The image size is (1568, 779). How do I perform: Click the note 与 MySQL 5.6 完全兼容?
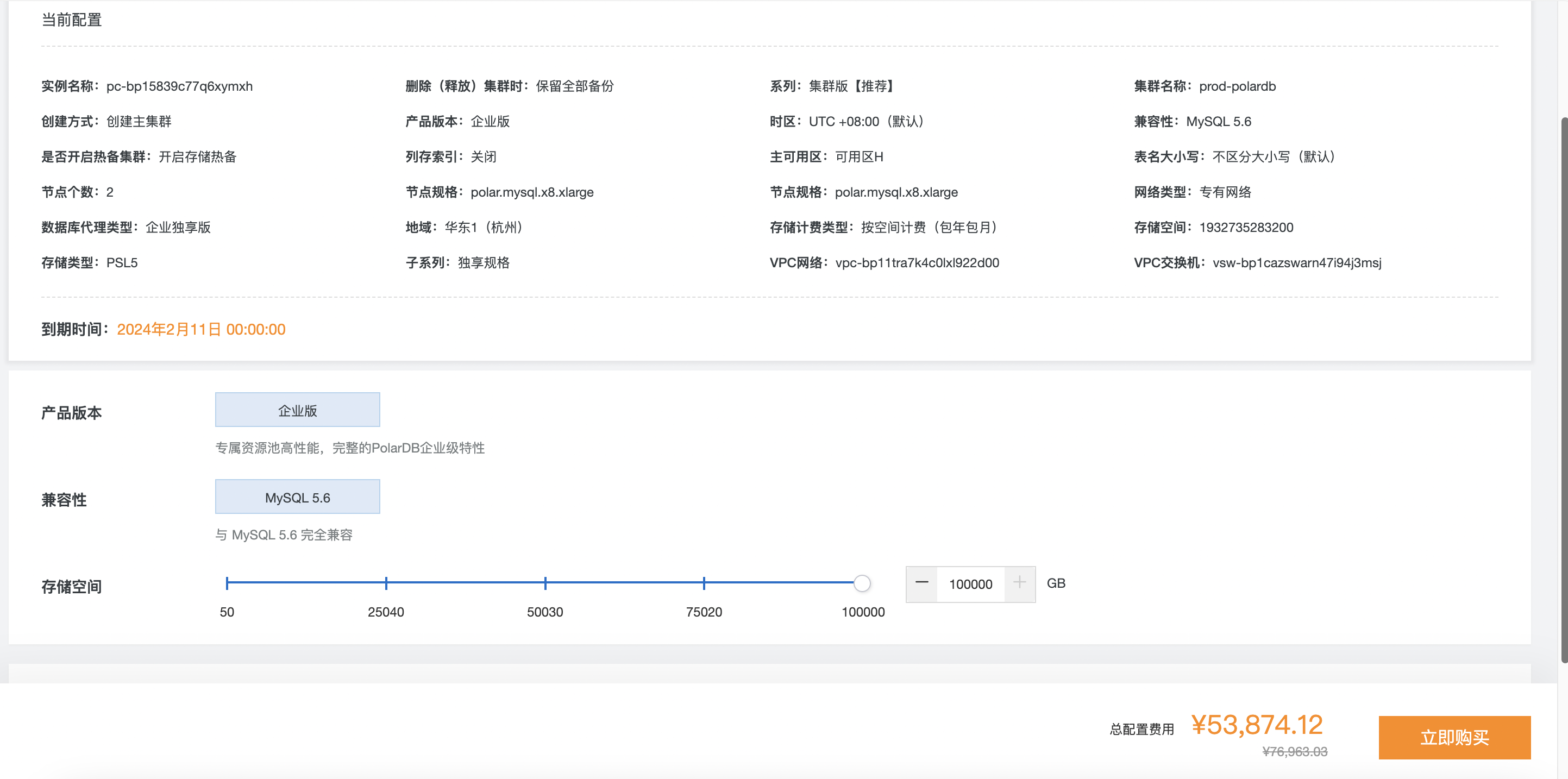point(284,535)
